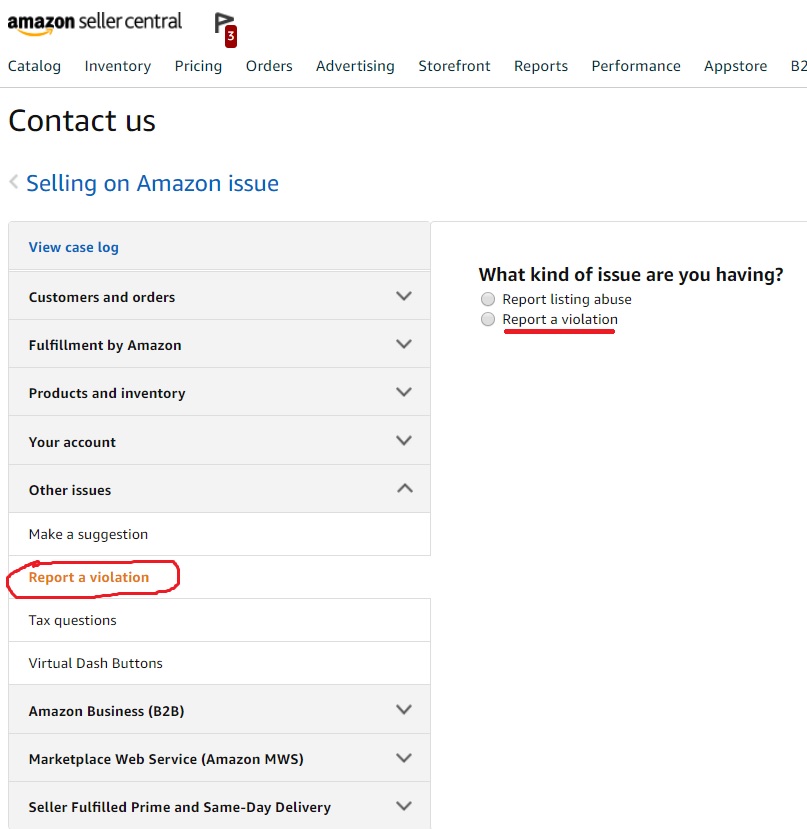This screenshot has width=807, height=829.
Task: Select the Make a suggestion item
Action: (89, 534)
